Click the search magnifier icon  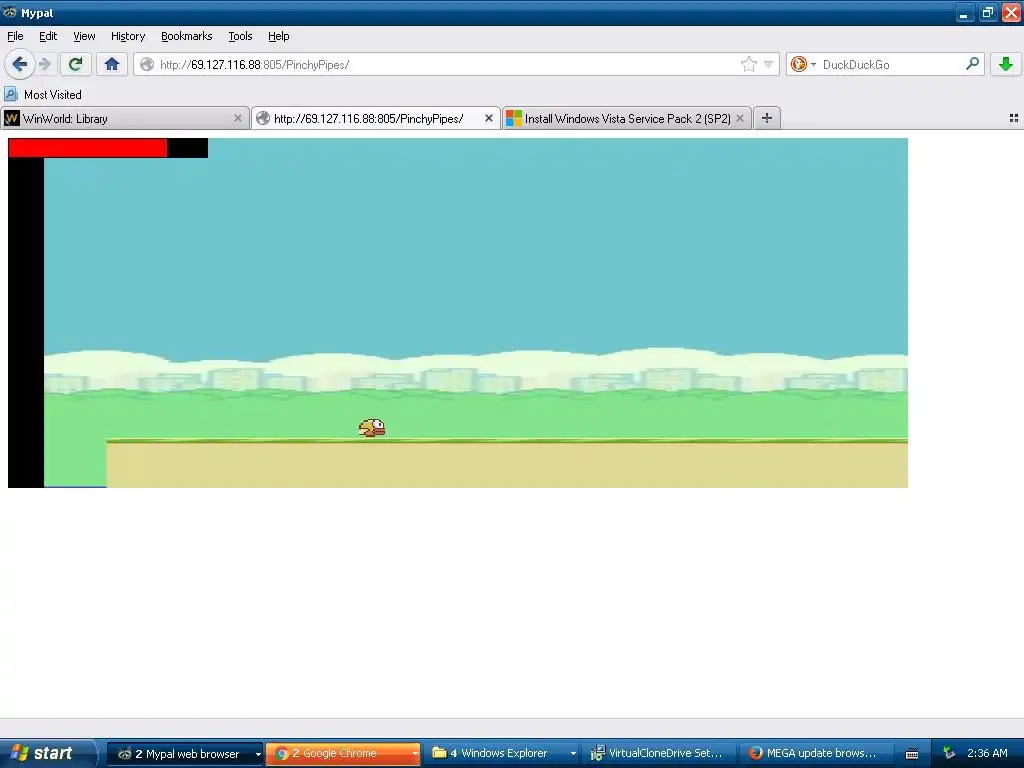click(972, 63)
